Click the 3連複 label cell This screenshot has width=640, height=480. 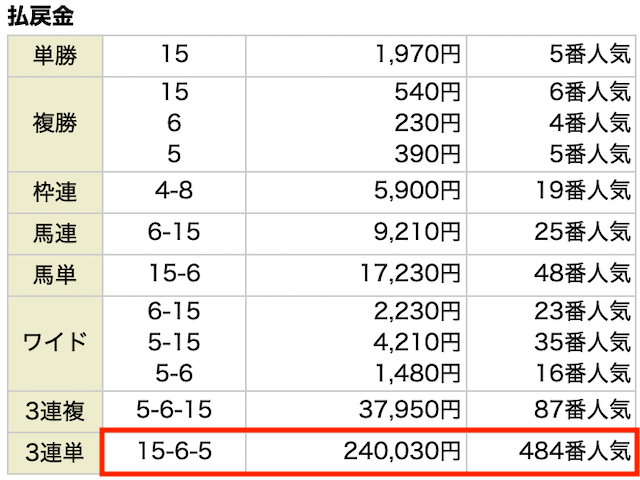(55, 411)
